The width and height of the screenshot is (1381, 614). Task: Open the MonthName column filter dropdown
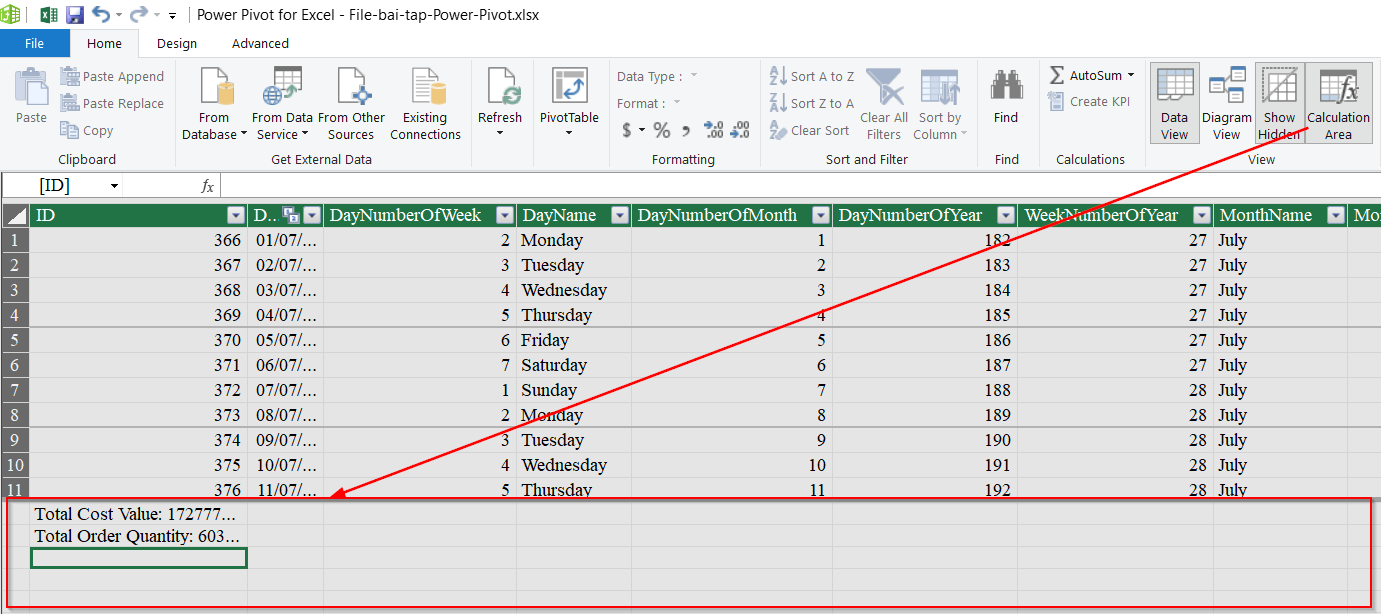point(1334,215)
